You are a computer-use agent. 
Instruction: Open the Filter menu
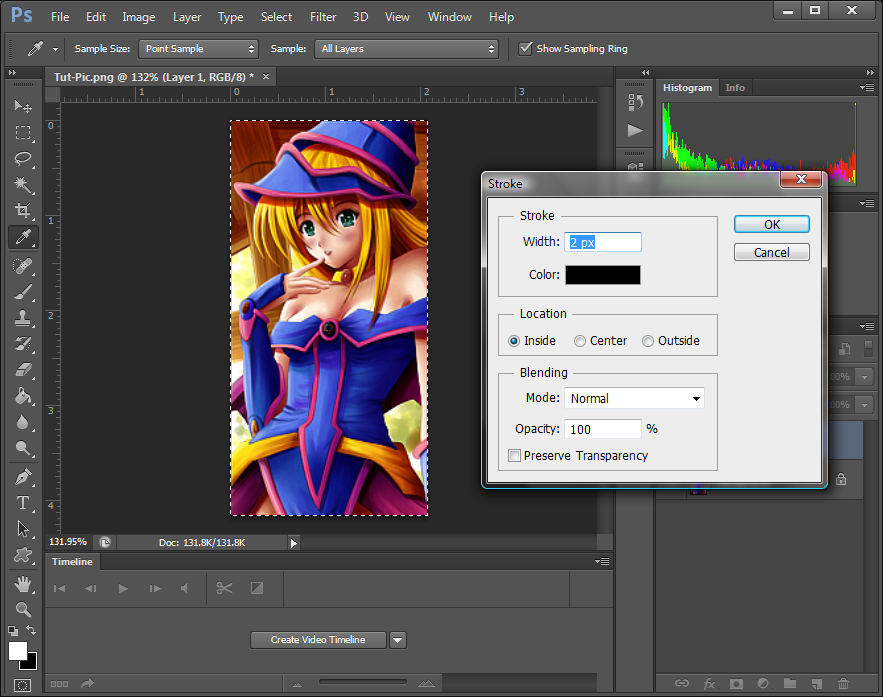[323, 17]
